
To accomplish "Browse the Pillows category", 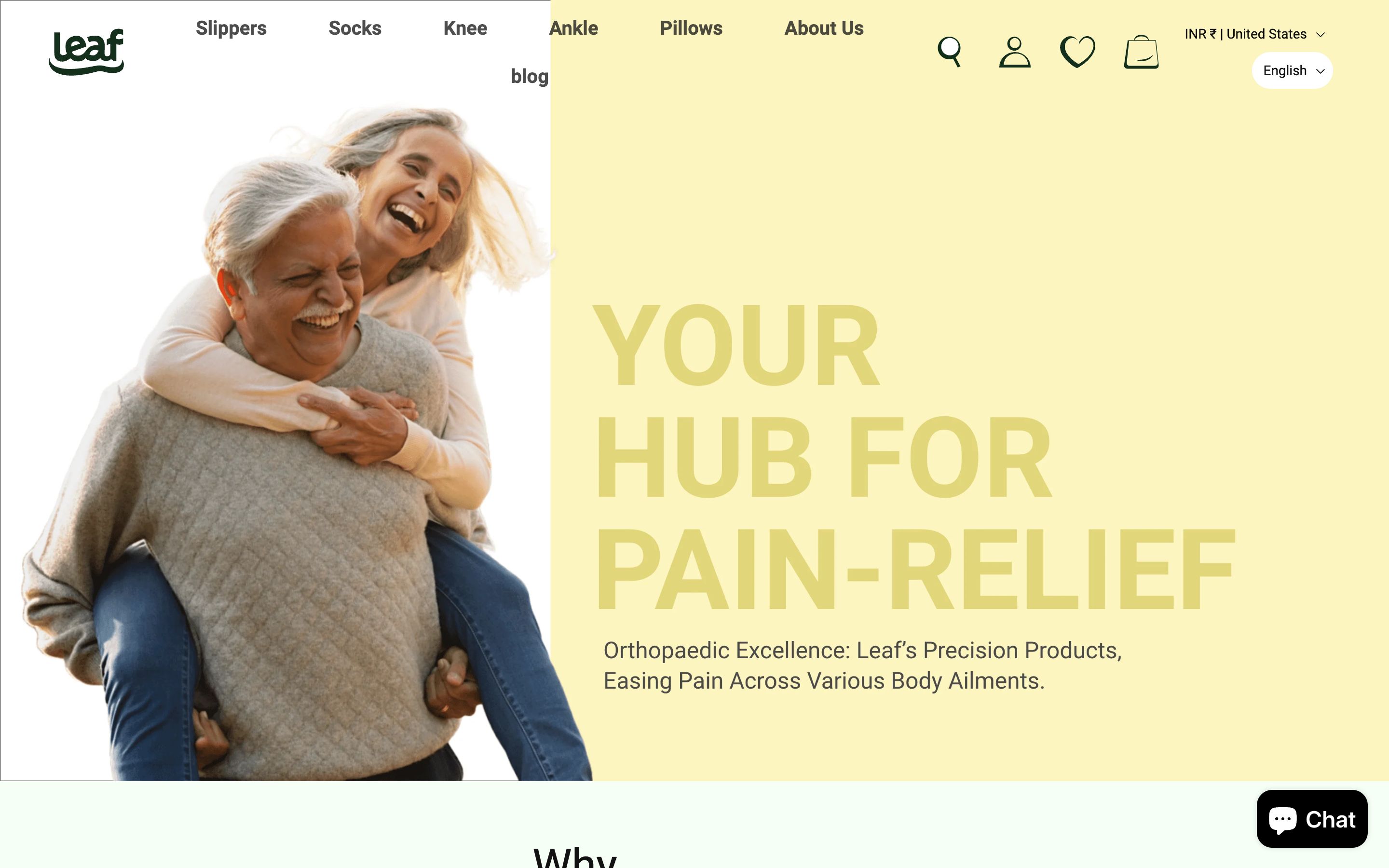I will (x=691, y=28).
